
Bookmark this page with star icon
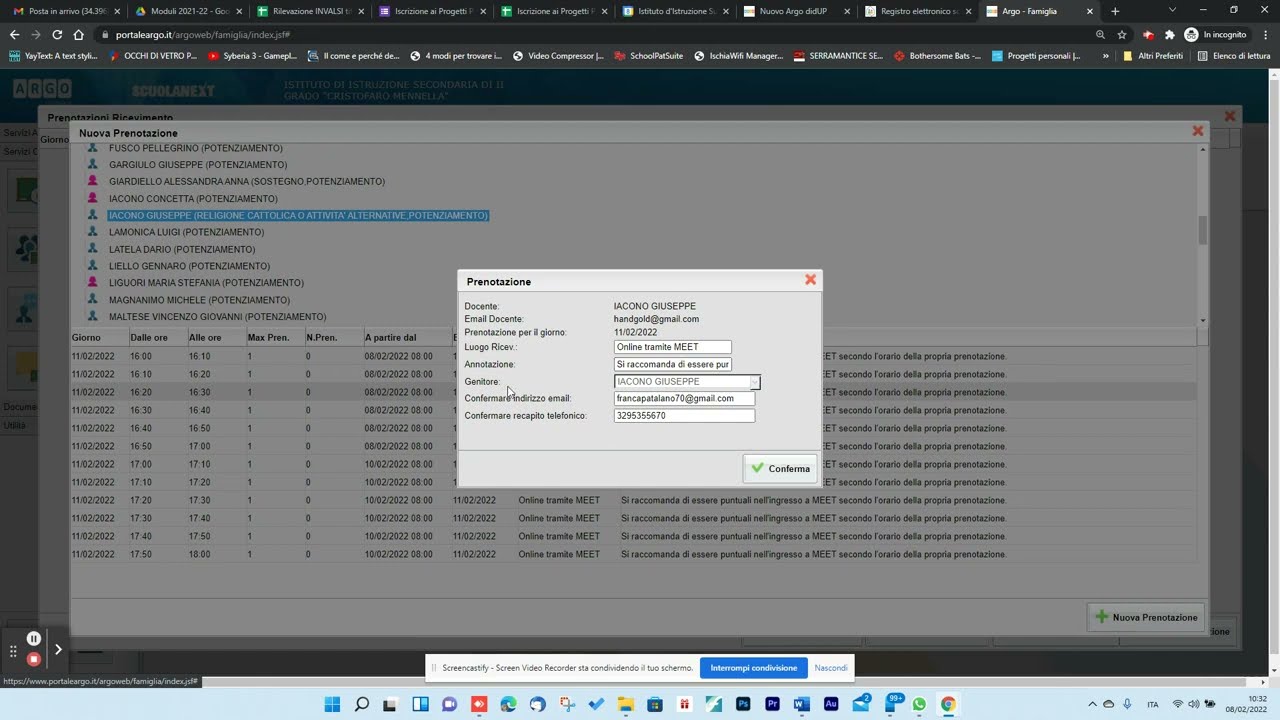click(1122, 34)
